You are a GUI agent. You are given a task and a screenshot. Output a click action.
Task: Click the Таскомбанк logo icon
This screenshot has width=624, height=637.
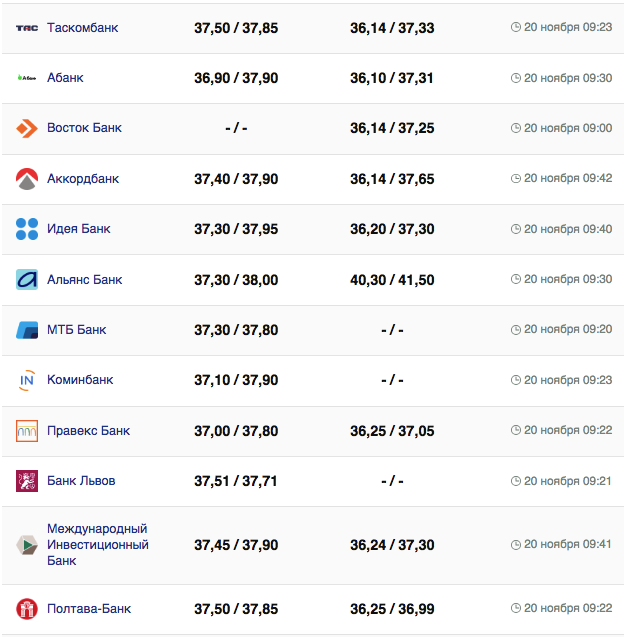(27, 28)
